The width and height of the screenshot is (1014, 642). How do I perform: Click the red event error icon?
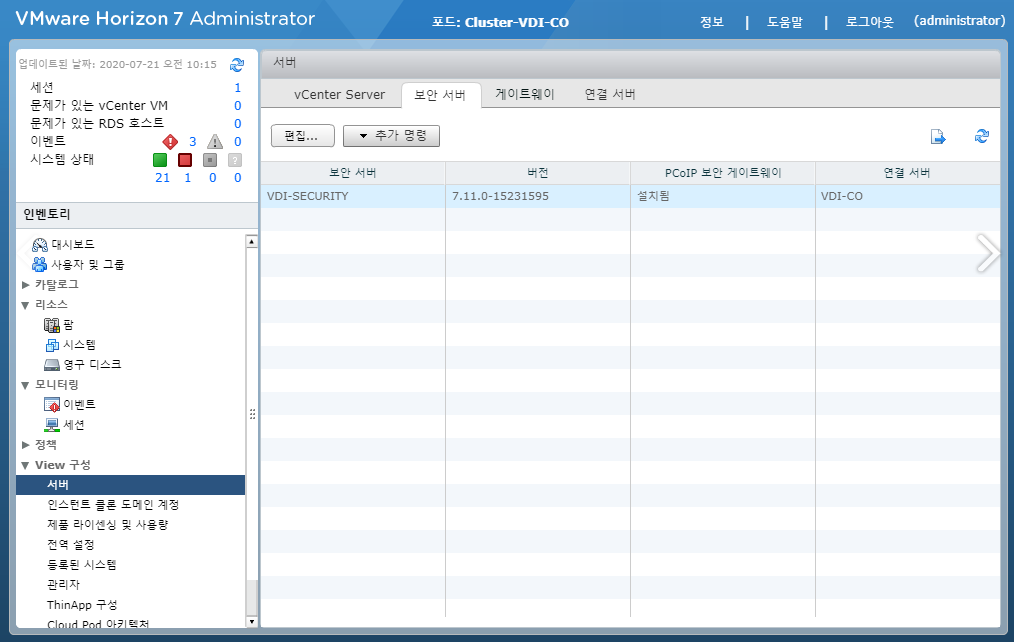click(x=170, y=142)
